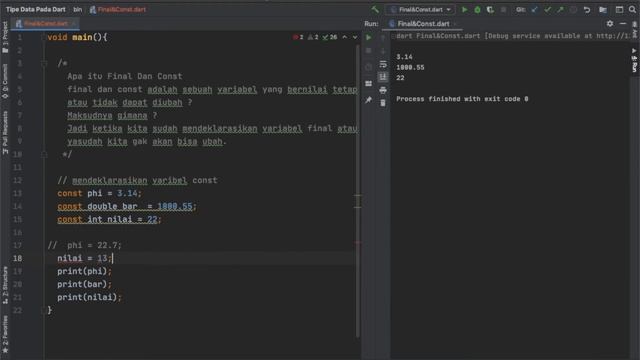Toggle the 4: Run tool window stripe button
Image resolution: width=640 pixels, height=360 pixels.
click(634, 60)
